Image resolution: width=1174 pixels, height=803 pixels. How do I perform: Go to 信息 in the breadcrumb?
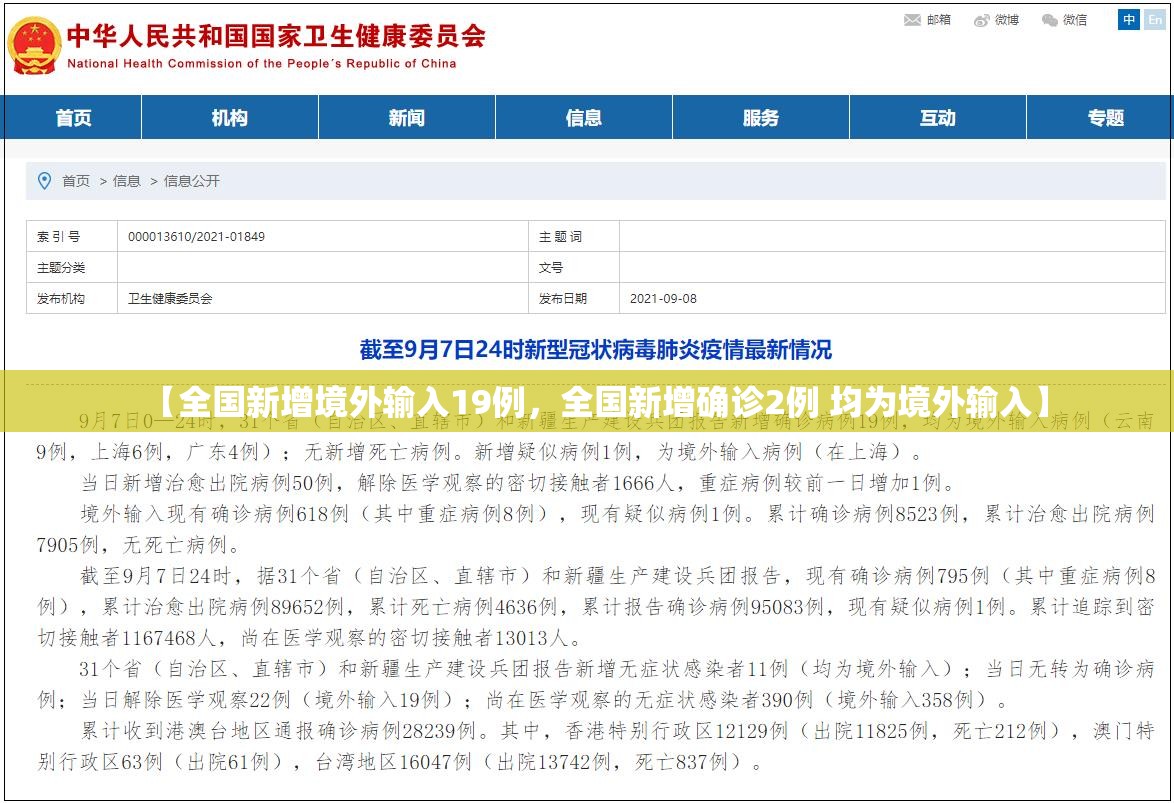point(127,181)
